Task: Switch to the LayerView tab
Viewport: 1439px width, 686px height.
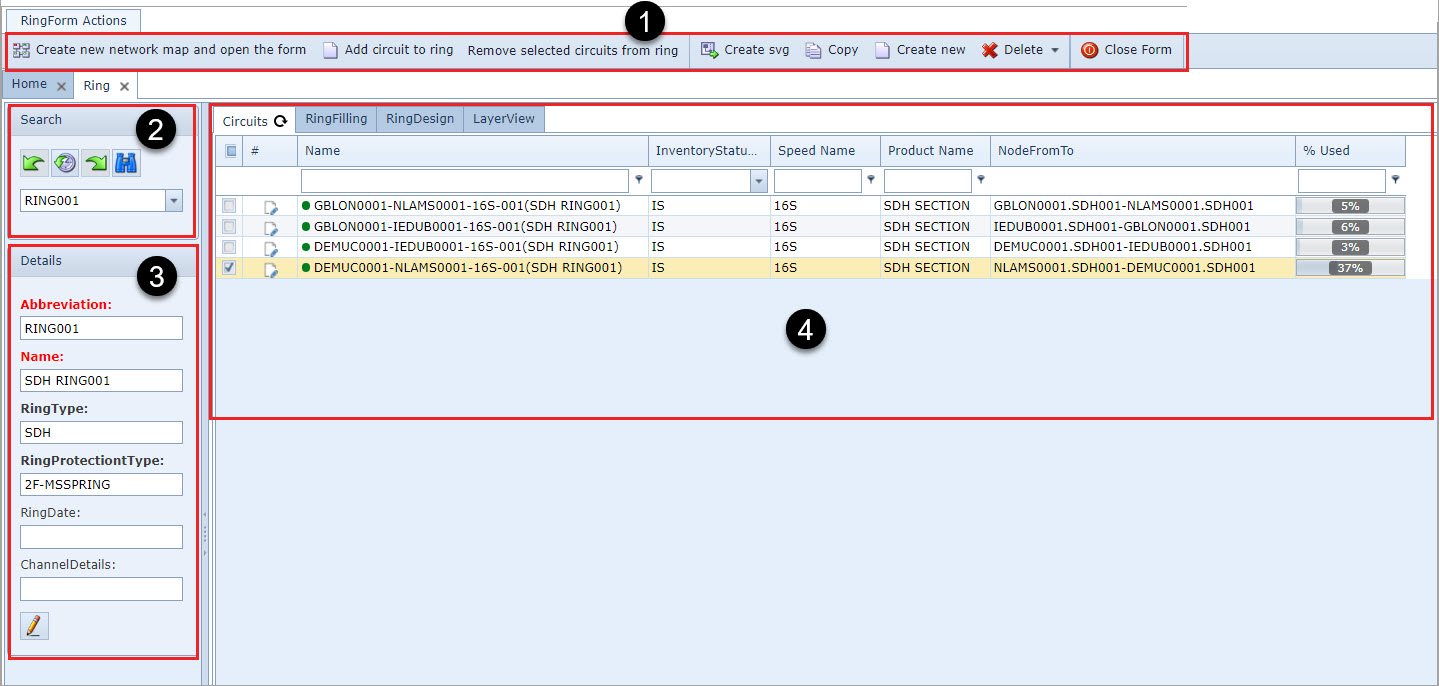Action: (x=504, y=119)
